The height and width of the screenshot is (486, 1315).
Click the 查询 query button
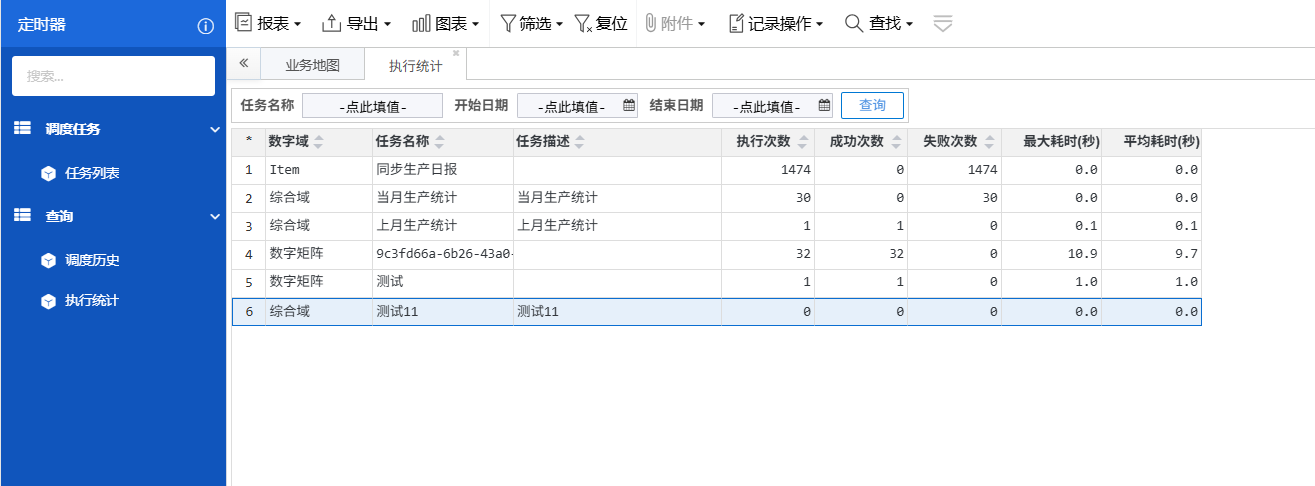click(x=872, y=105)
